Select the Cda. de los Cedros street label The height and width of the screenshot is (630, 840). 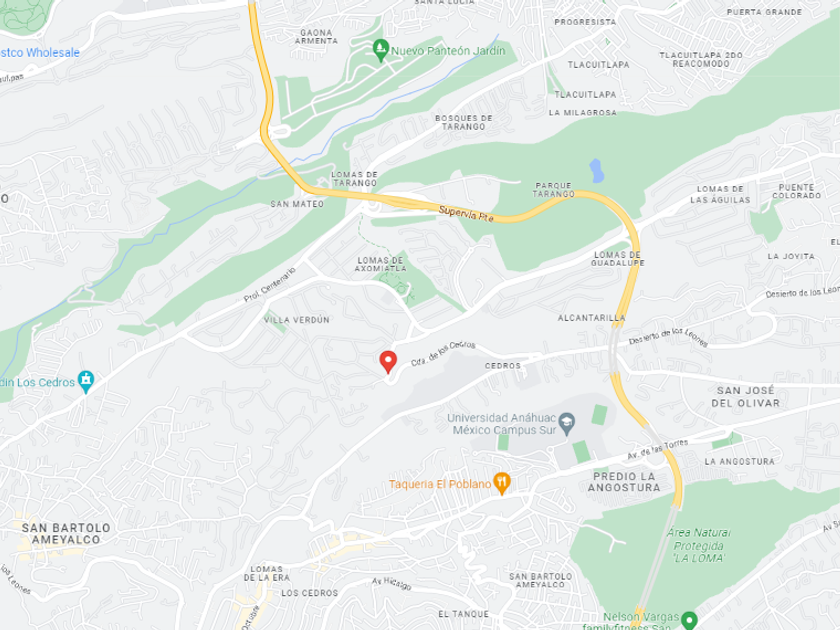[443, 354]
